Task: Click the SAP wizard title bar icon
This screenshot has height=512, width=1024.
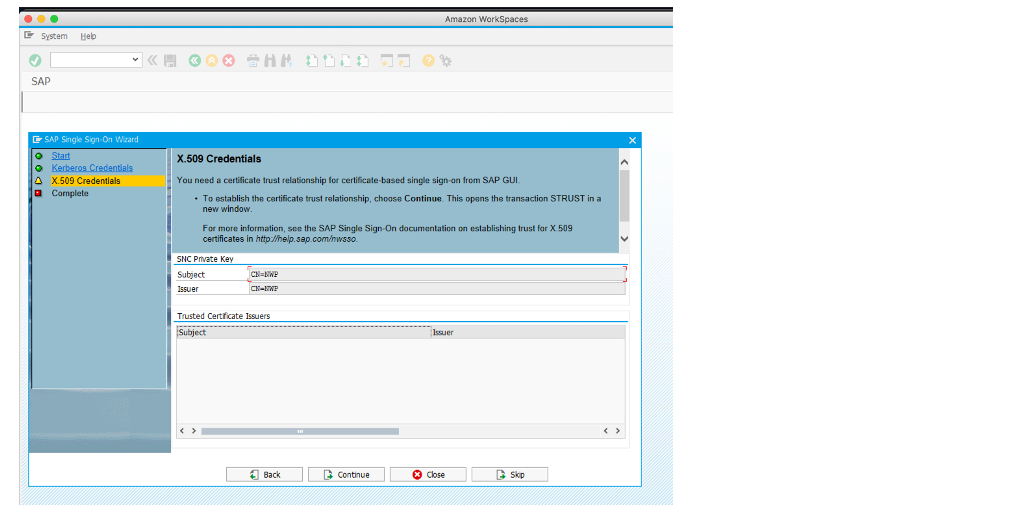Action: pyautogui.click(x=37, y=140)
